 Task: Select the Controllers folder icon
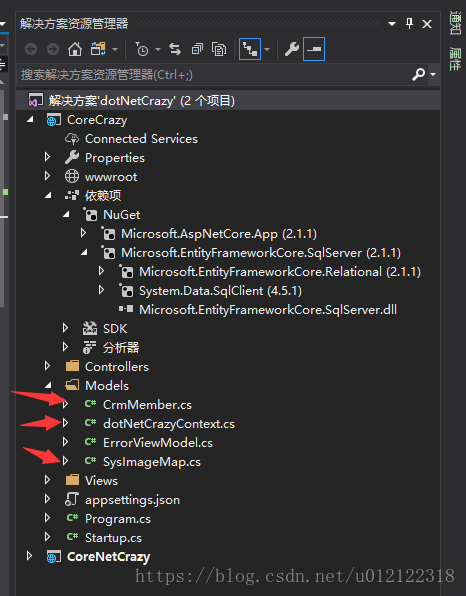[72, 366]
